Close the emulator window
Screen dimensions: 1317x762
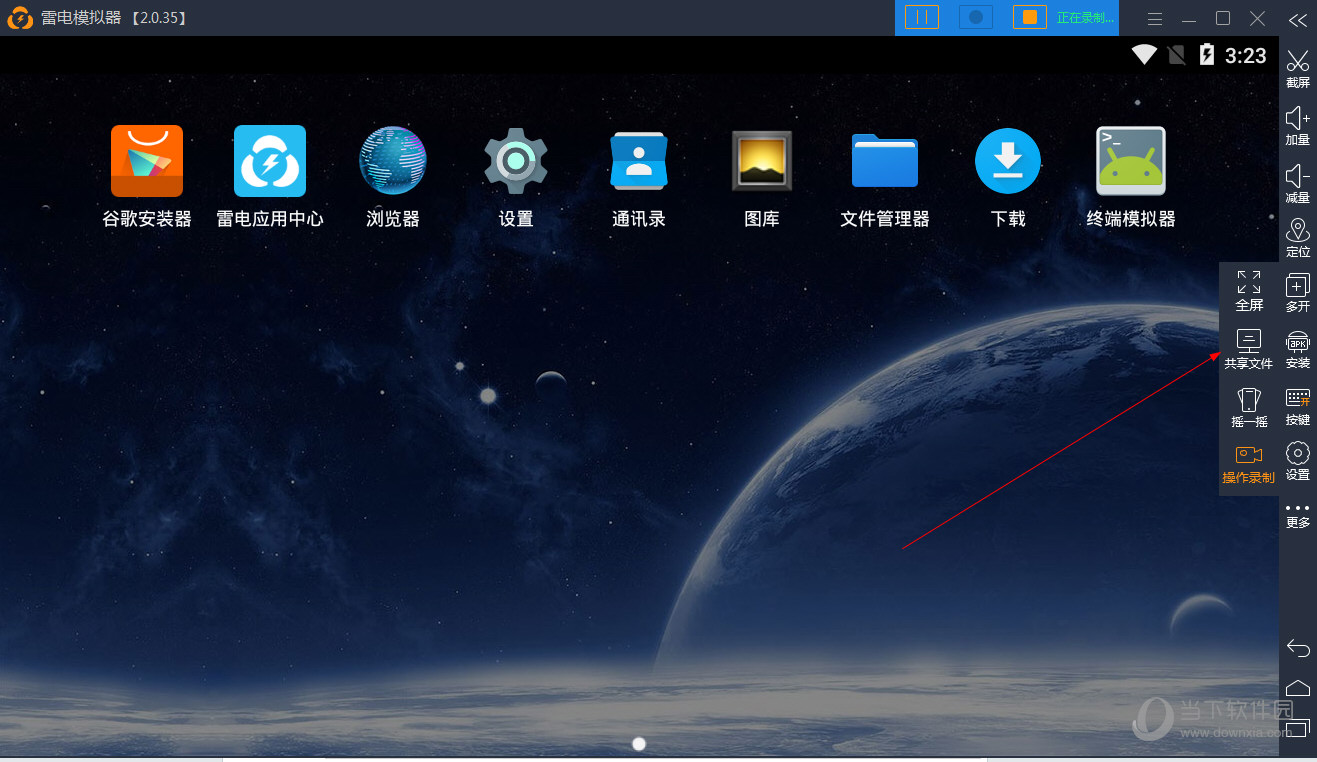point(1258,18)
